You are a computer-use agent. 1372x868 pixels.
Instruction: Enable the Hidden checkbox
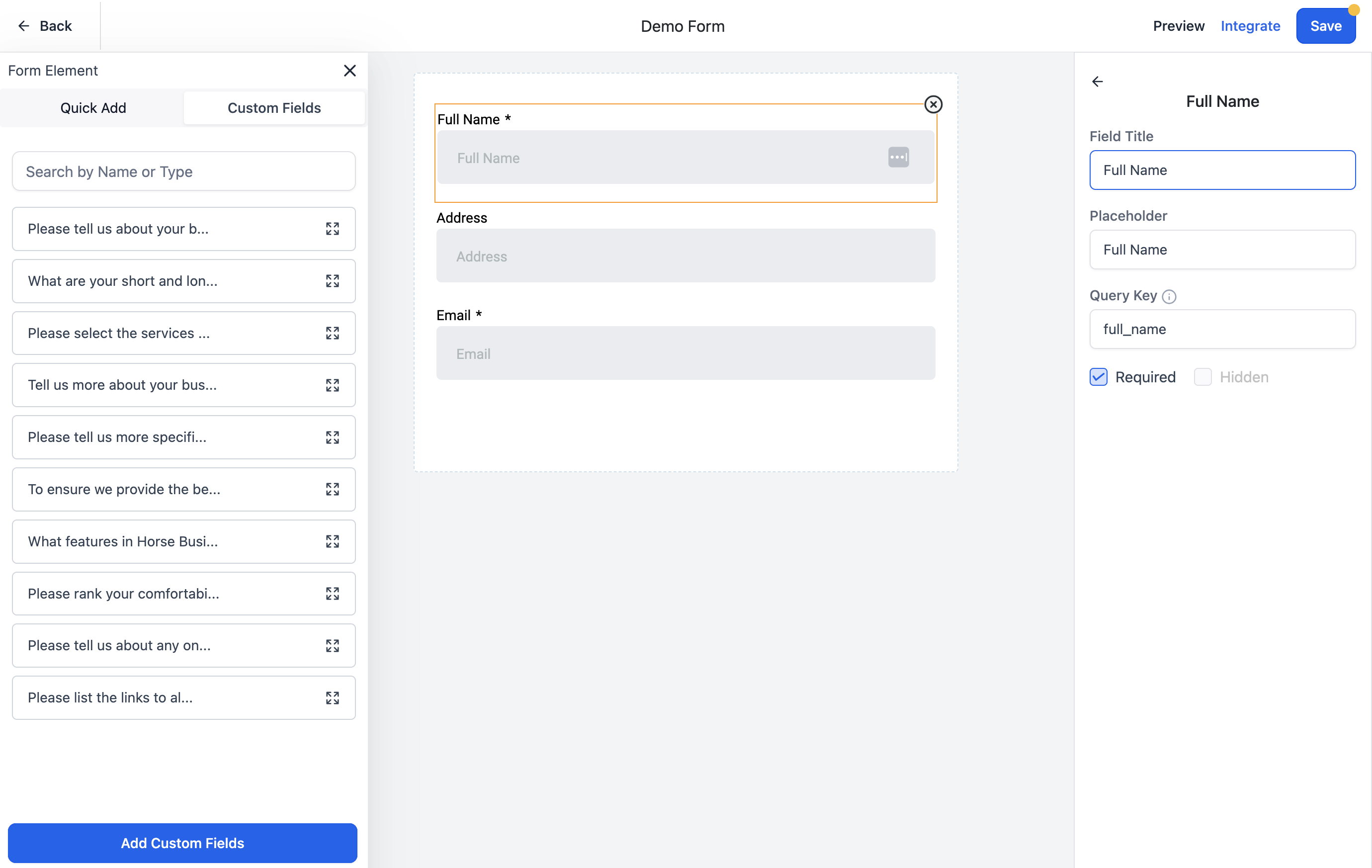pyautogui.click(x=1202, y=377)
